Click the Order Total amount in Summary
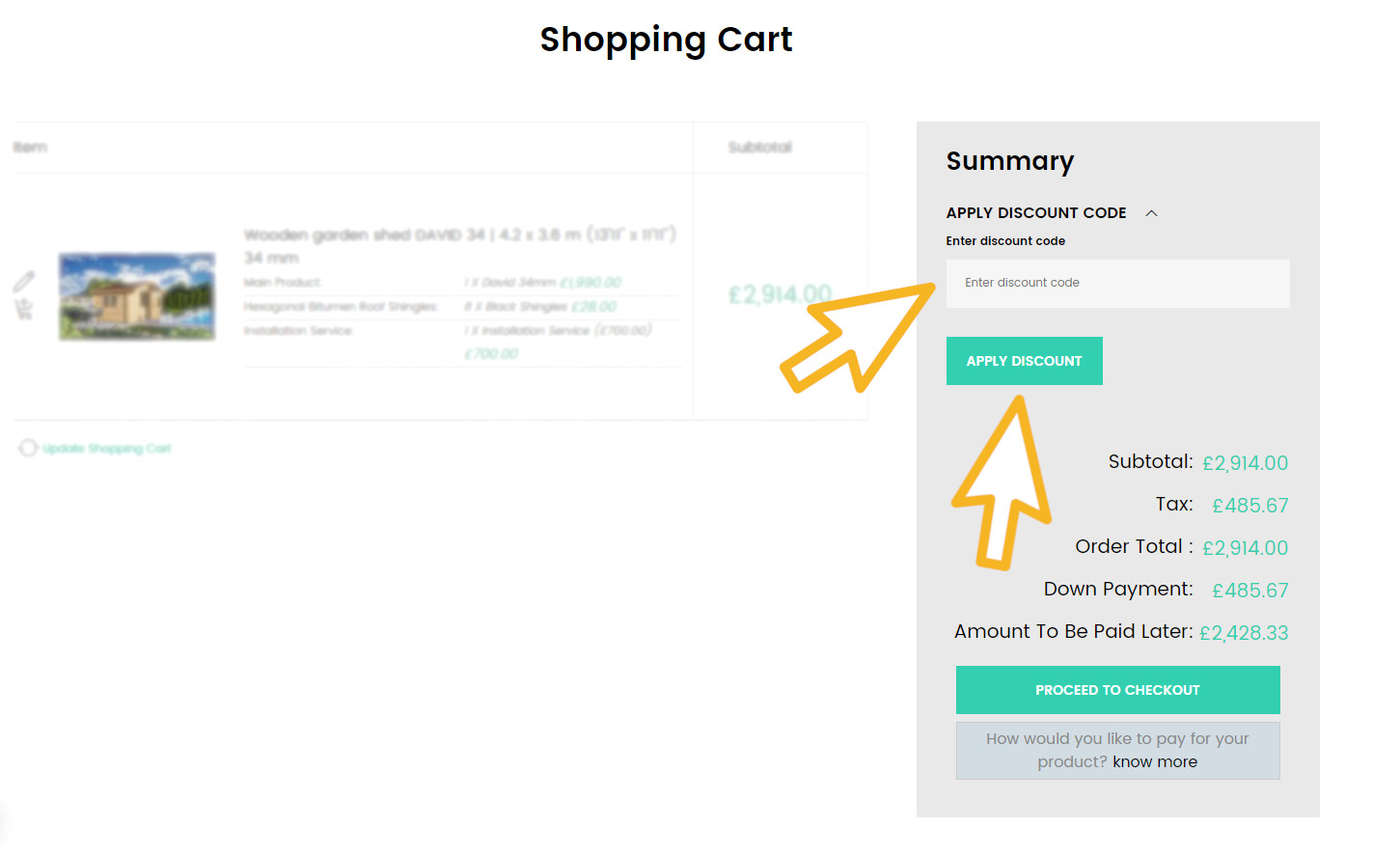This screenshot has height=855, width=1400. point(1245,548)
